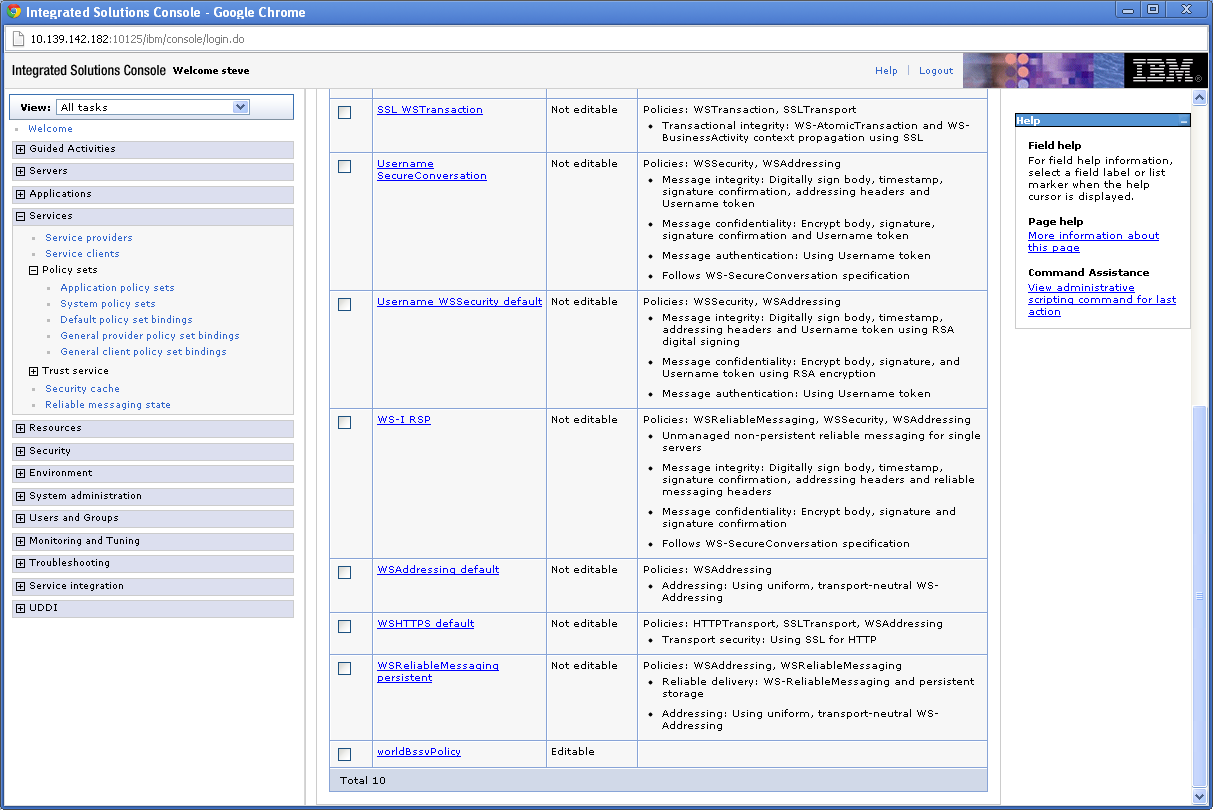Image resolution: width=1213 pixels, height=810 pixels.
Task: Expand the Service integration section
Action: 20,586
